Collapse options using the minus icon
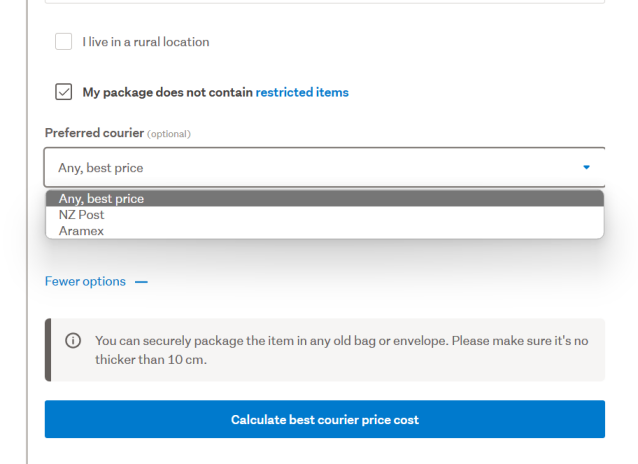Screen dimensions: 638x464 point(141,282)
